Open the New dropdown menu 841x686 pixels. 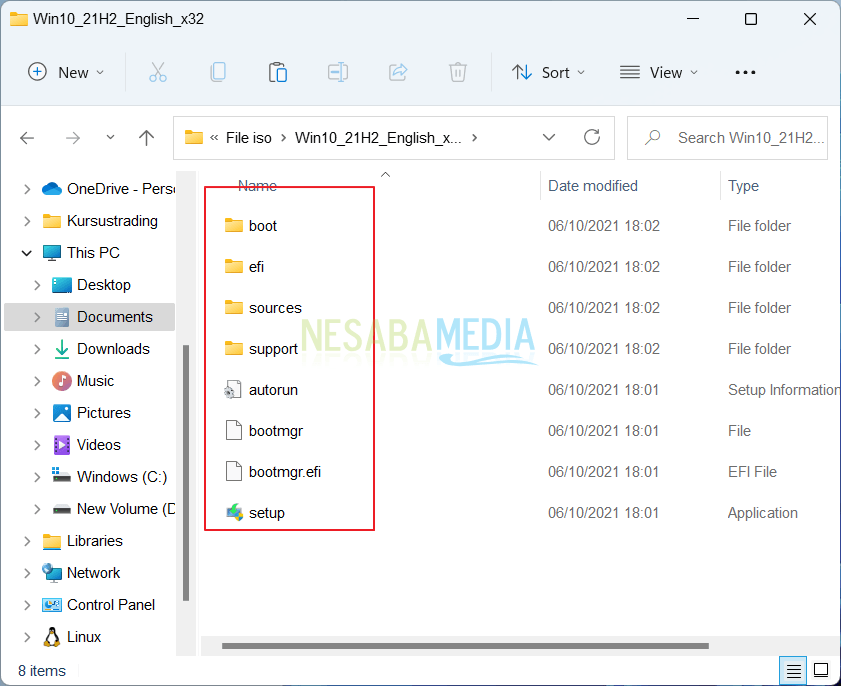[x=66, y=72]
